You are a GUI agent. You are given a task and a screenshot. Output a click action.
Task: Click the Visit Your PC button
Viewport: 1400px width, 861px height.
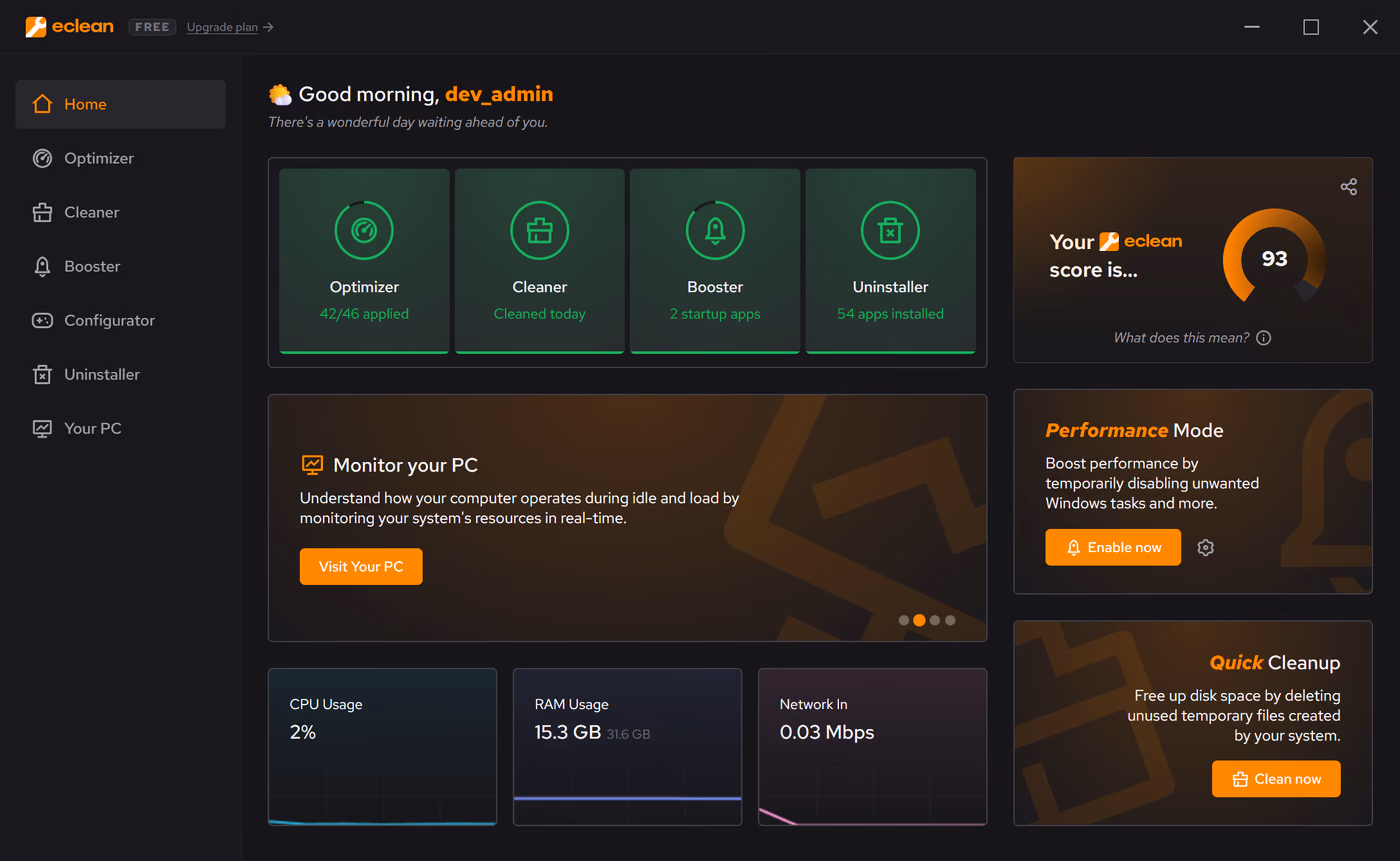[361, 566]
